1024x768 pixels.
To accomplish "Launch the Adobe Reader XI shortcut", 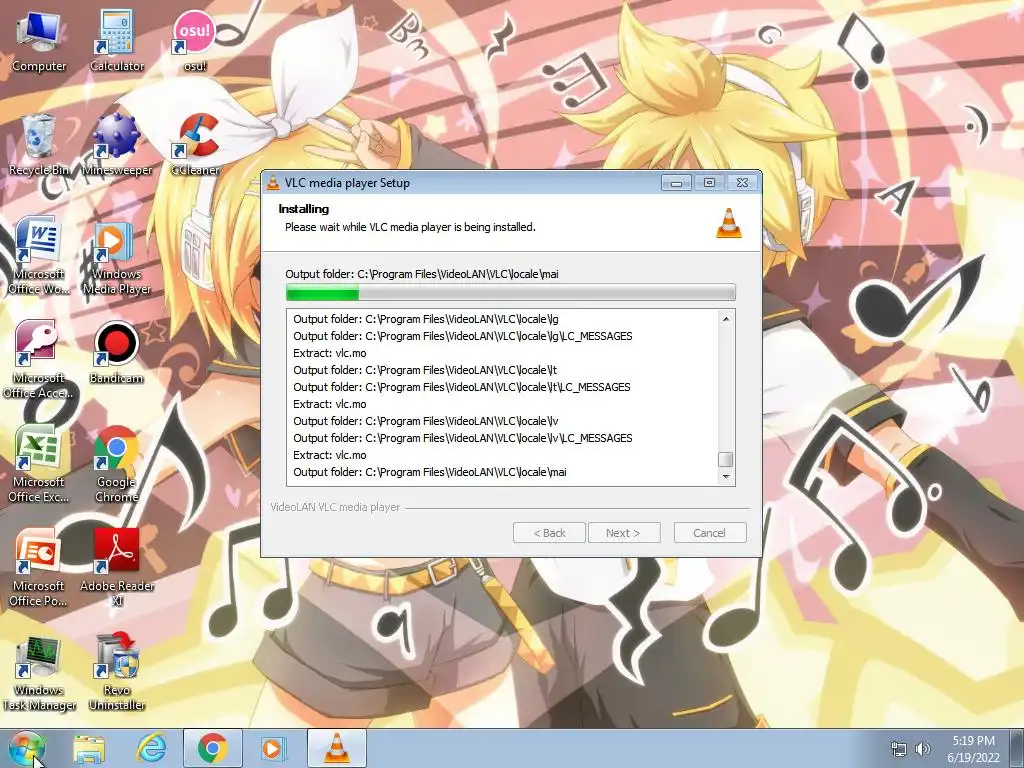I will click(117, 568).
